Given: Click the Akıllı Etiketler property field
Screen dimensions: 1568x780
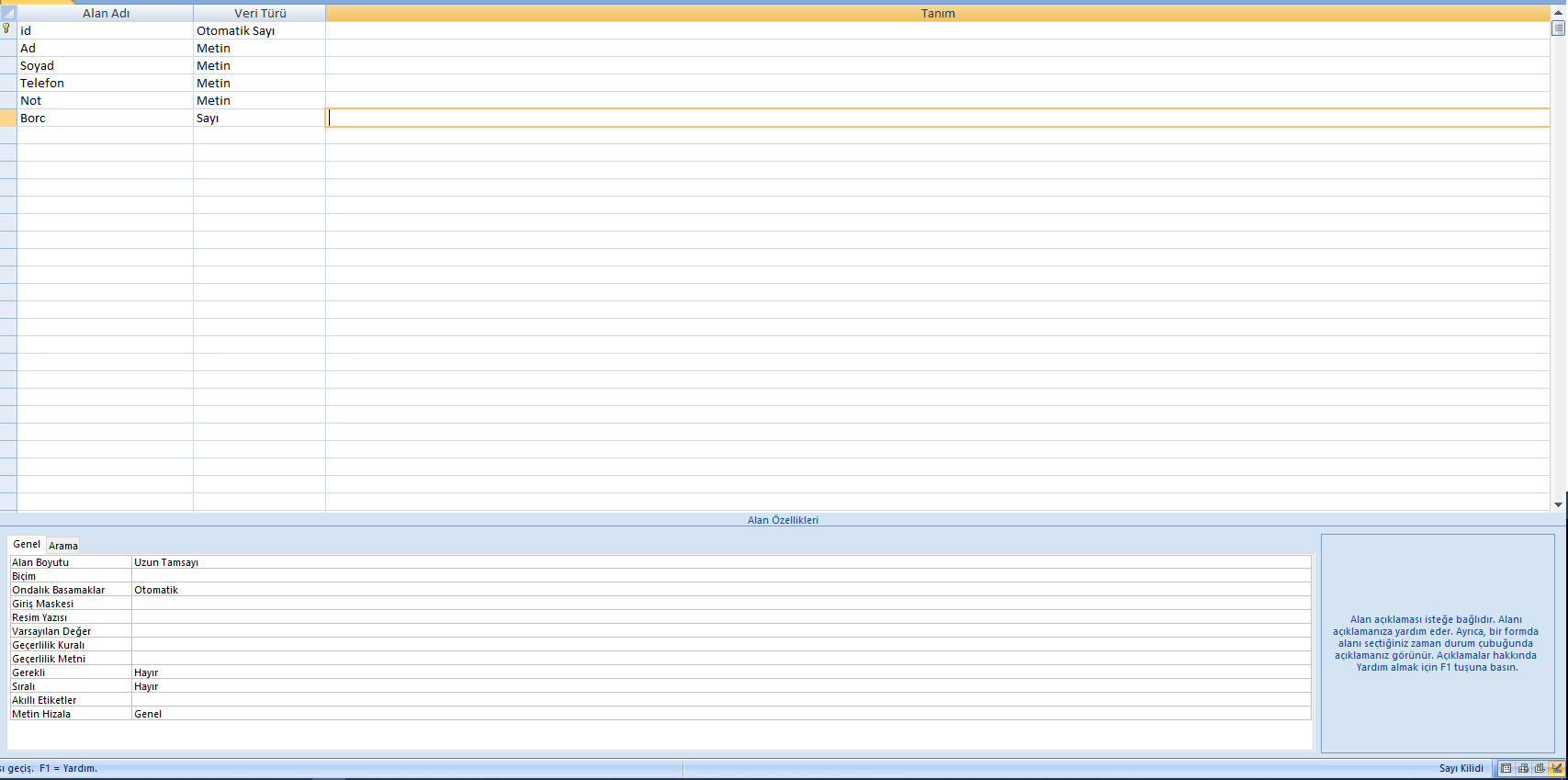Looking at the screenshot, I should tap(721, 700).
